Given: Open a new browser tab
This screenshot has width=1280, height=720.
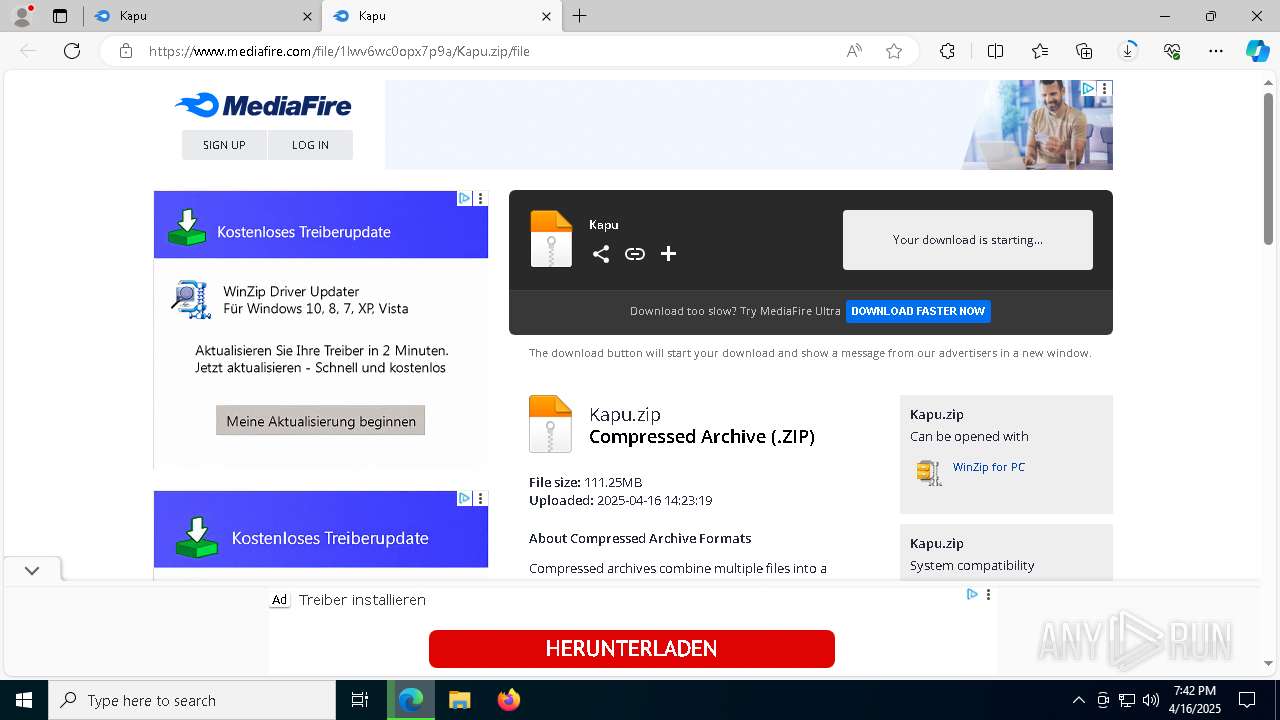Looking at the screenshot, I should [580, 16].
